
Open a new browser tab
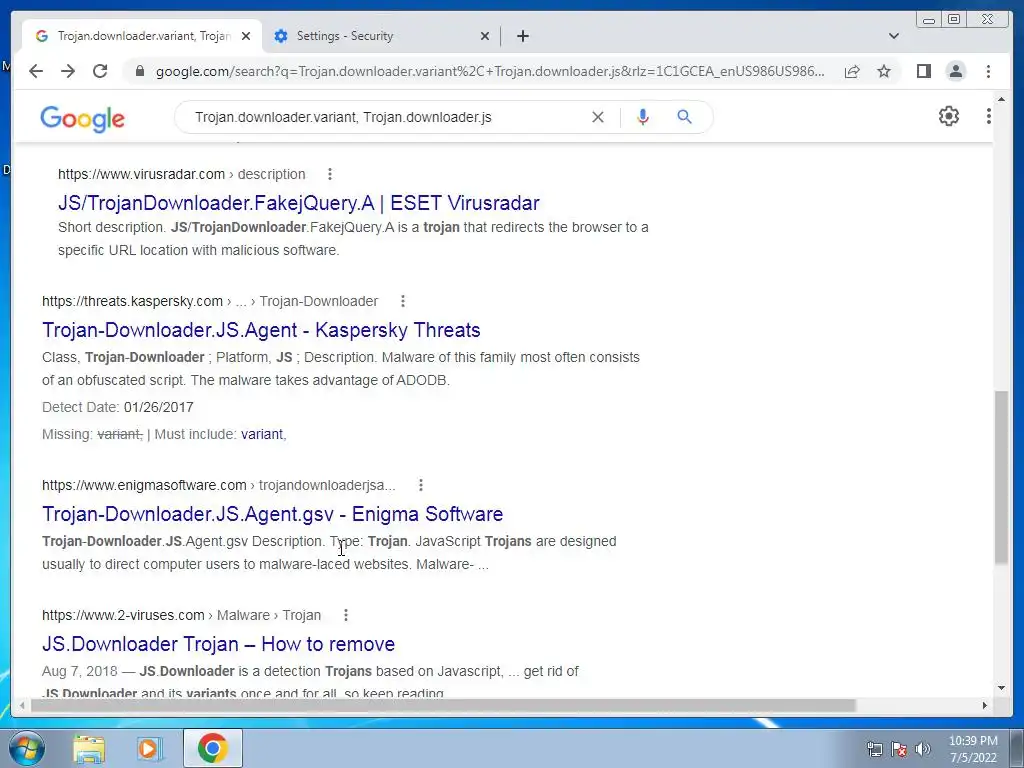522,36
